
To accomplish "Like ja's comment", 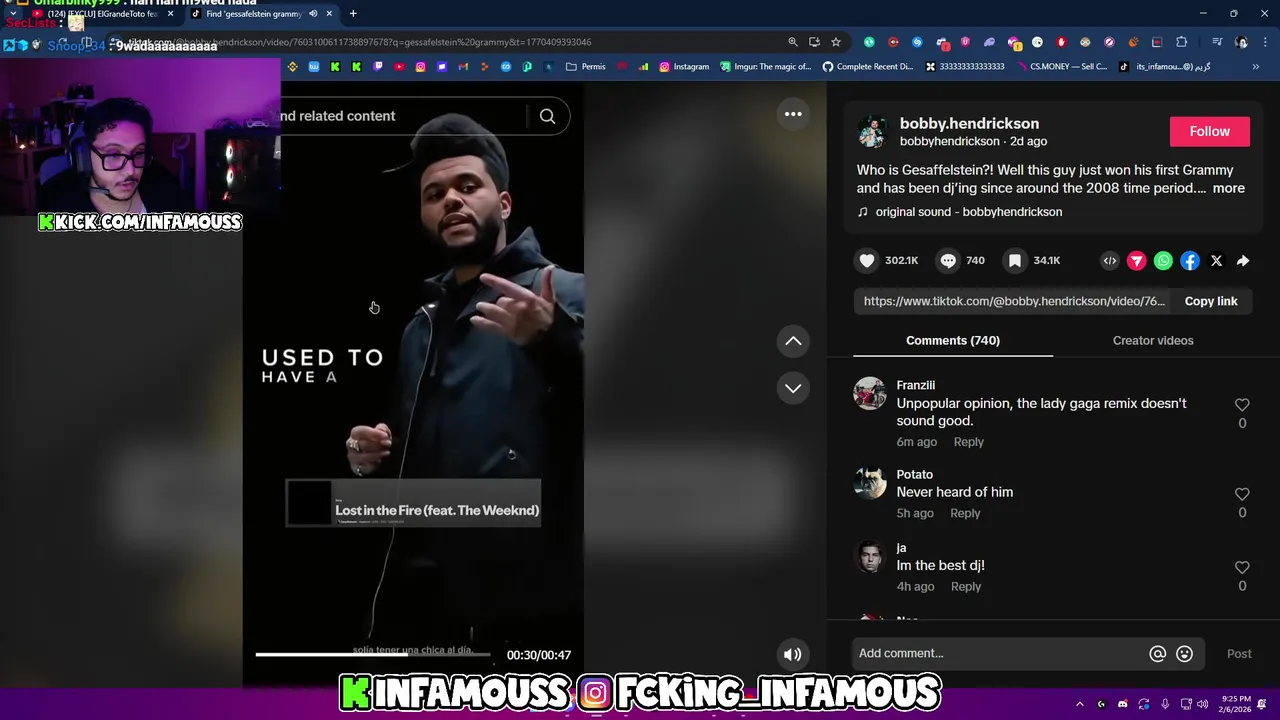I will coord(1242,567).
